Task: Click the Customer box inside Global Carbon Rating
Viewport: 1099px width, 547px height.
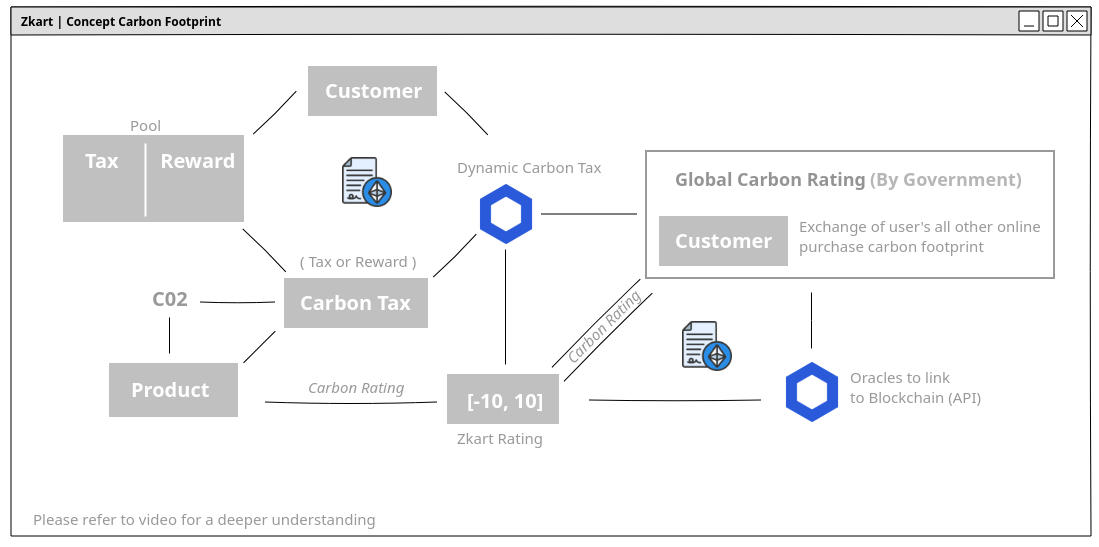Action: click(x=723, y=241)
